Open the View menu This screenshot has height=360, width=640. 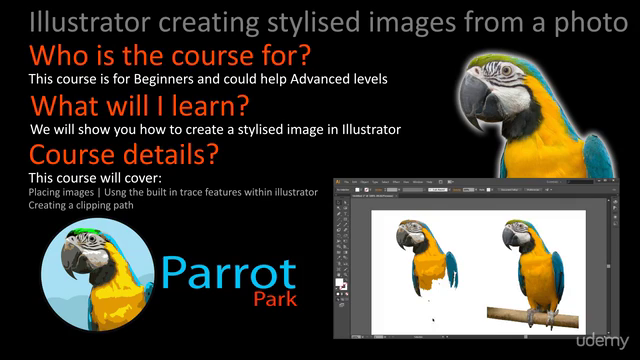coord(406,182)
